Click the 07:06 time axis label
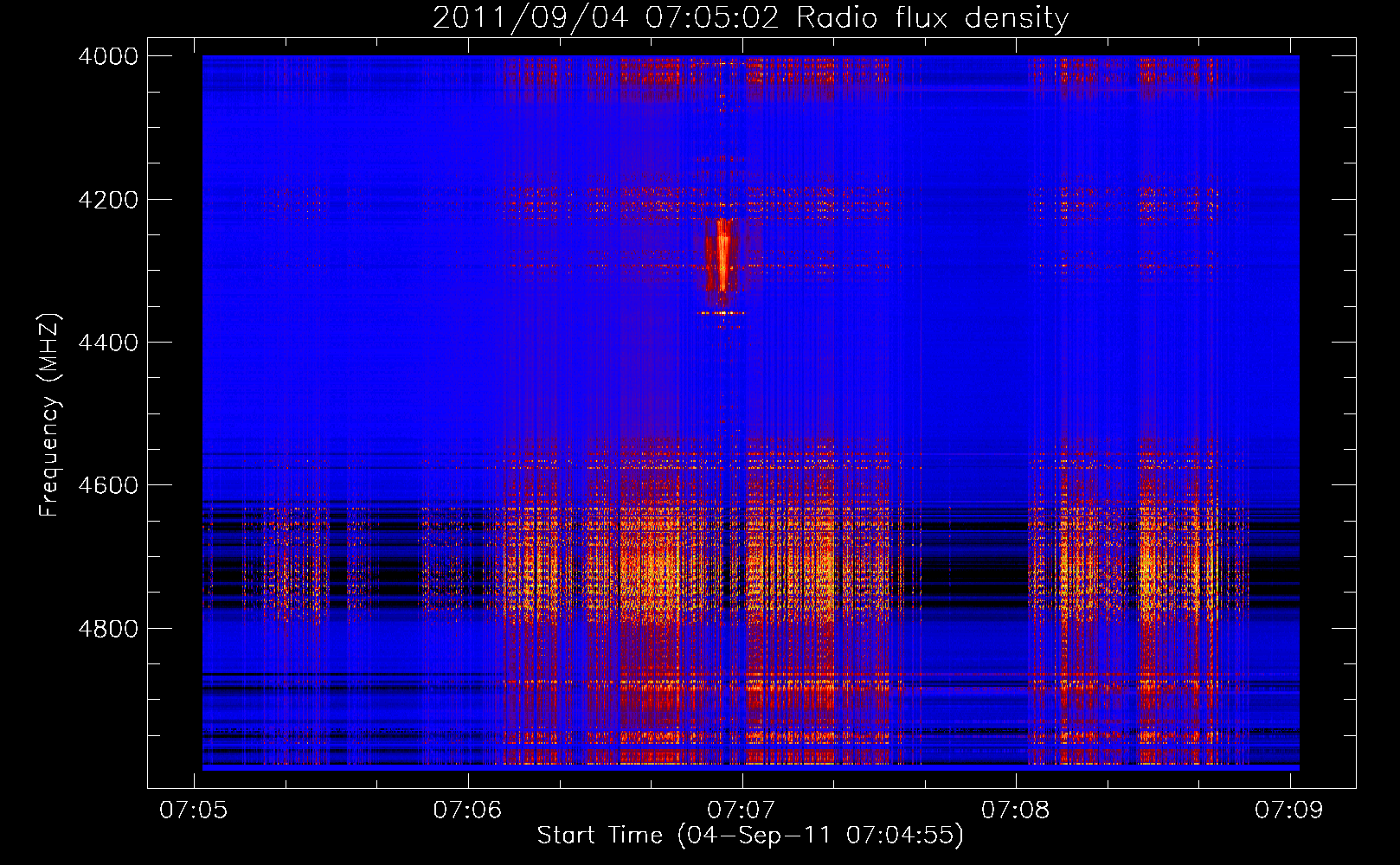Image resolution: width=1400 pixels, height=865 pixels. (x=467, y=810)
